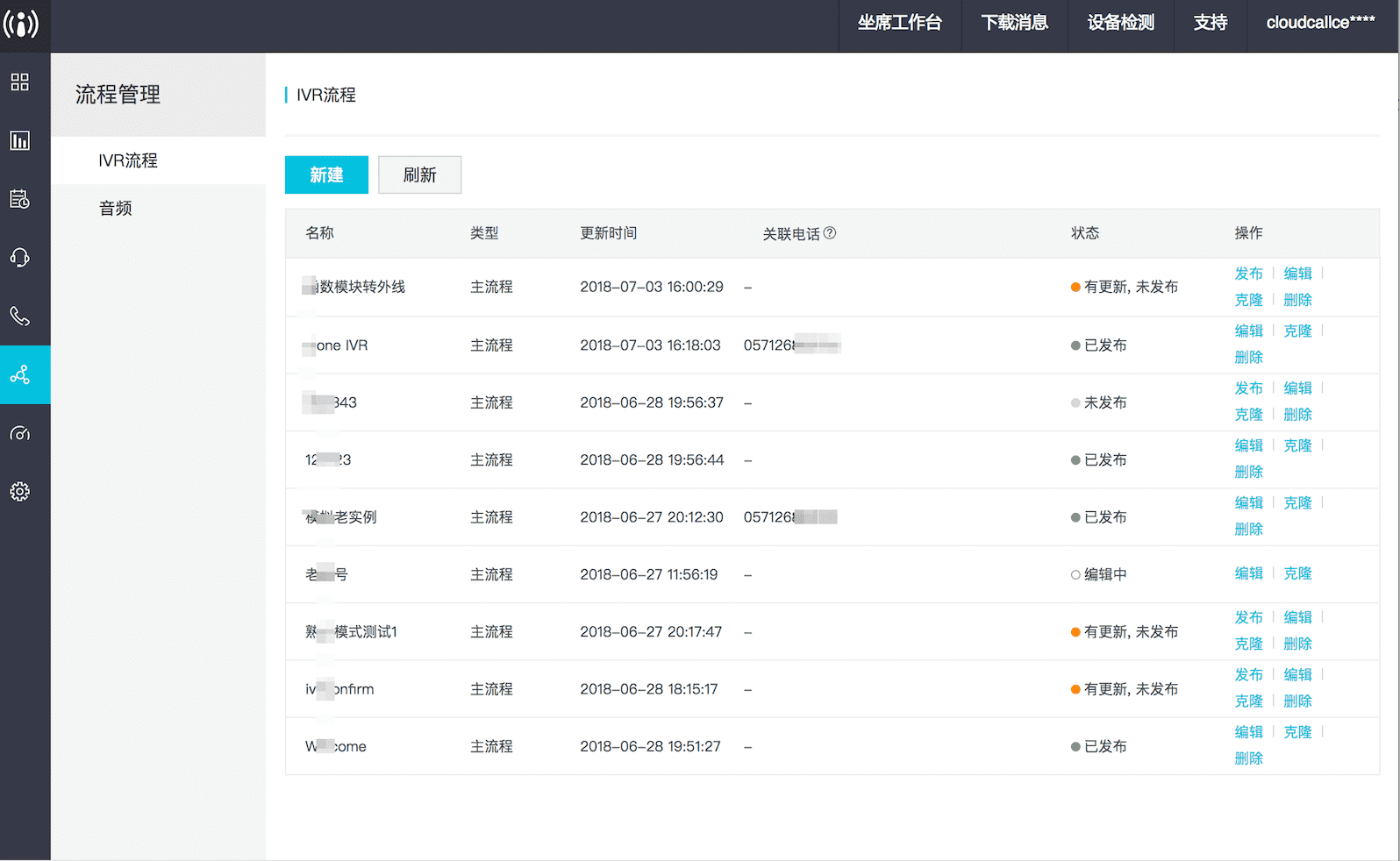Click the 操作 column header
The image size is (1400, 861).
tap(1249, 232)
